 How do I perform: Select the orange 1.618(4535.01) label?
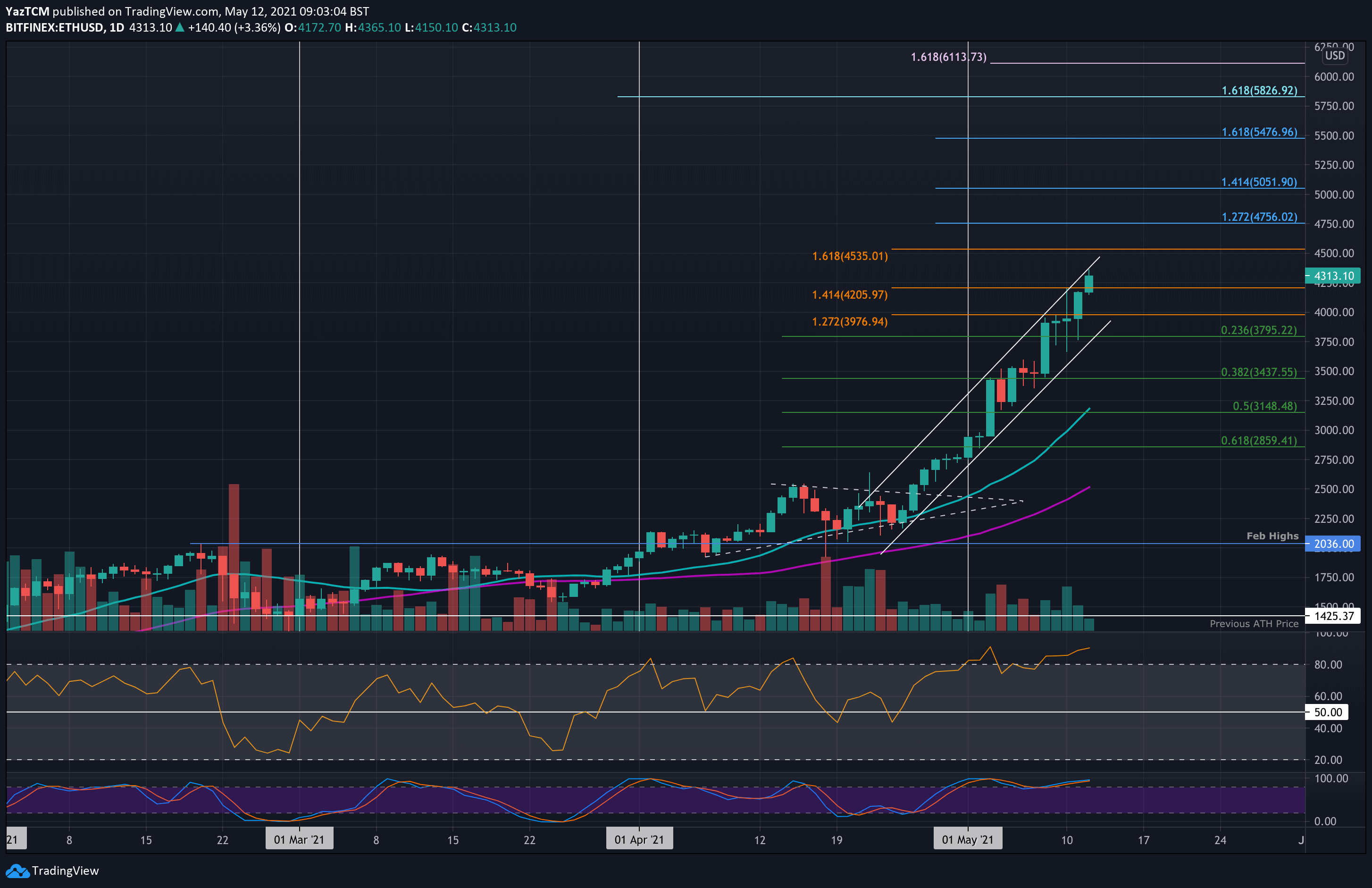(850, 256)
